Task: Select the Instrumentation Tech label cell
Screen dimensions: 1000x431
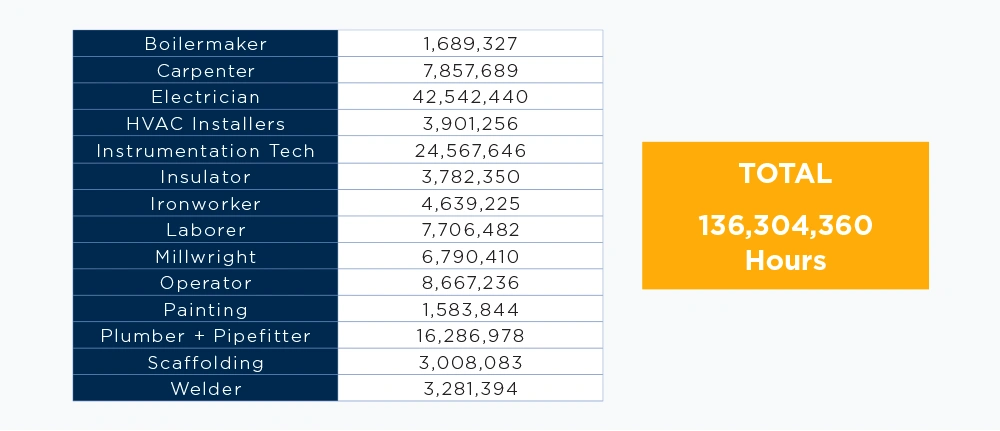Action: coord(205,150)
